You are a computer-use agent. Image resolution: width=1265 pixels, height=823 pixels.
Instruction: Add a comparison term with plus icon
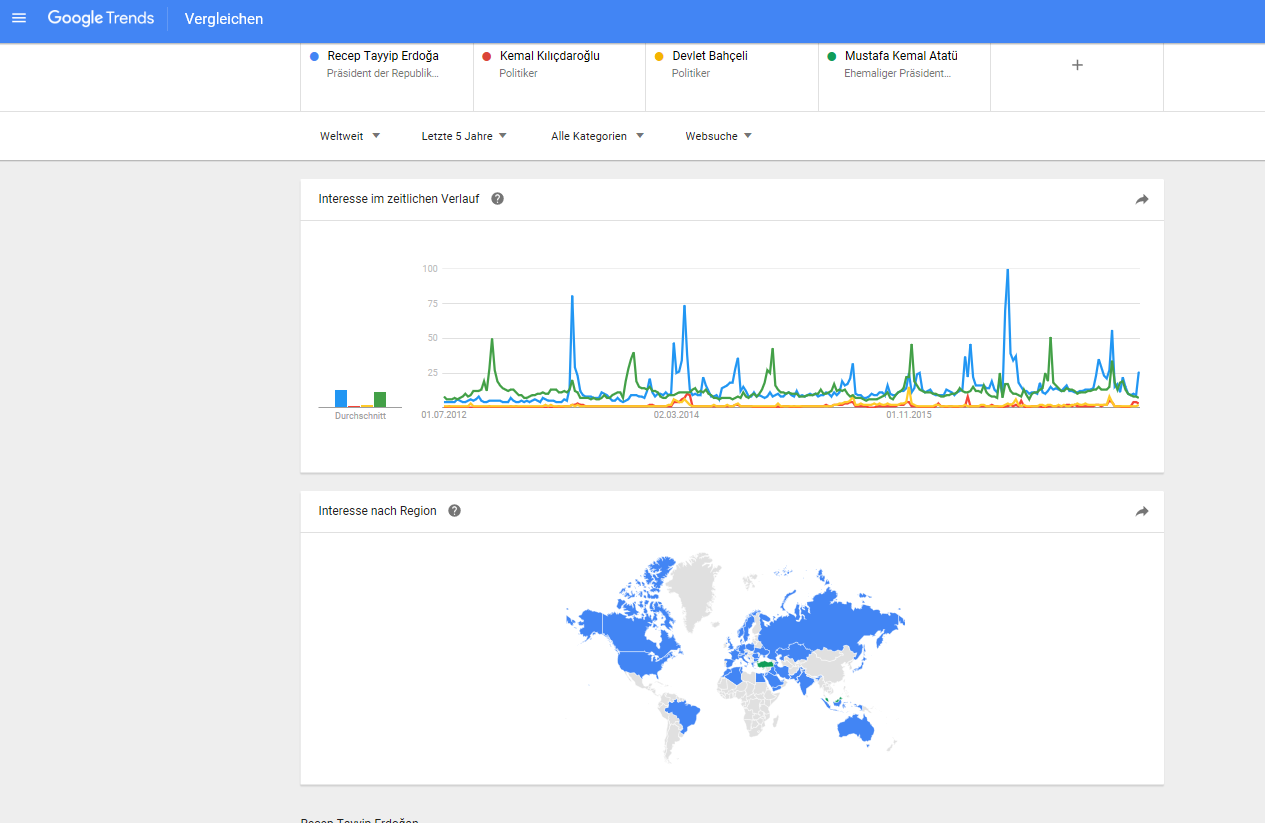(x=1077, y=65)
